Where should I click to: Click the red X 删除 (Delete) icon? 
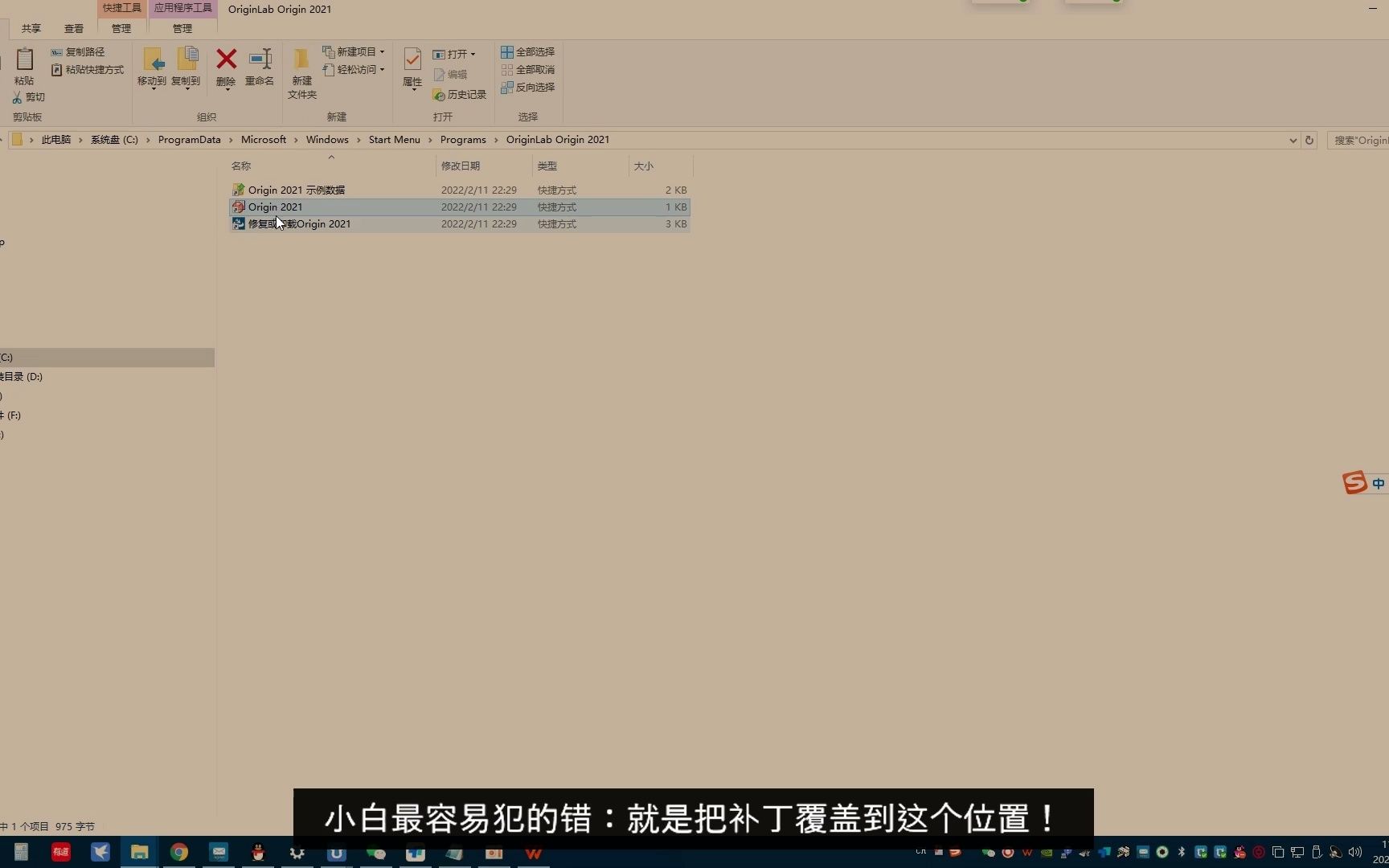point(227,59)
